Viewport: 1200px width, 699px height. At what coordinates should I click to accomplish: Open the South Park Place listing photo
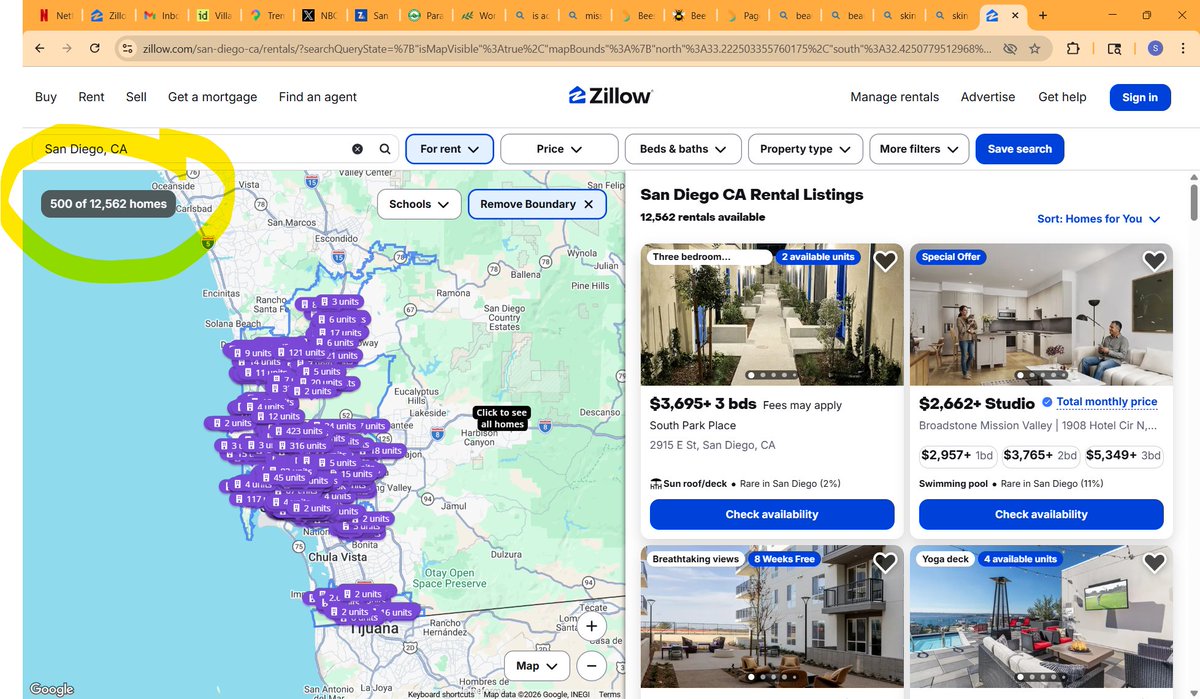click(x=771, y=315)
